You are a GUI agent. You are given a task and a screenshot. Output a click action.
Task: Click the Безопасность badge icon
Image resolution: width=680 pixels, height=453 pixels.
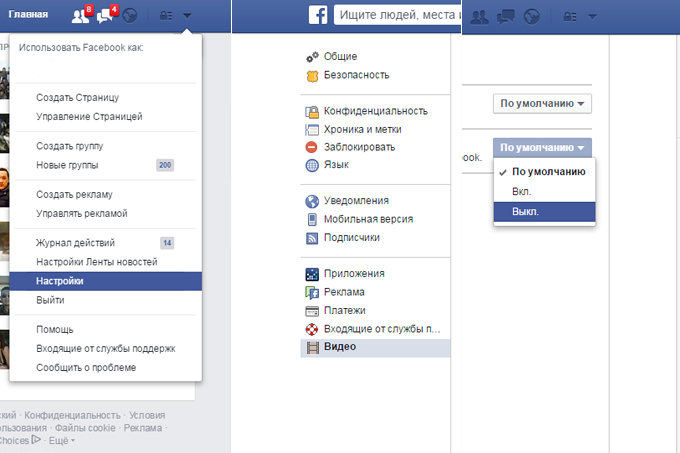click(x=312, y=76)
